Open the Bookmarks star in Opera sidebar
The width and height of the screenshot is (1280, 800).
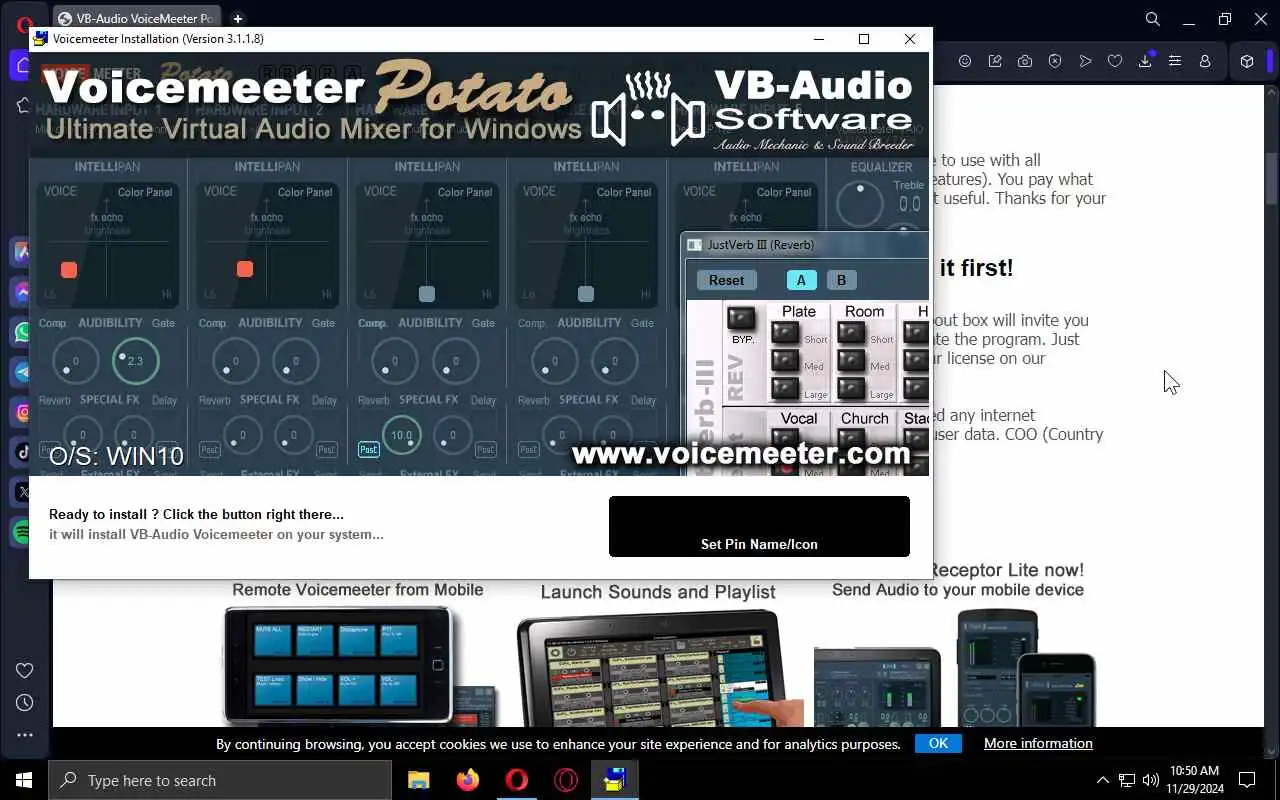[x=23, y=106]
